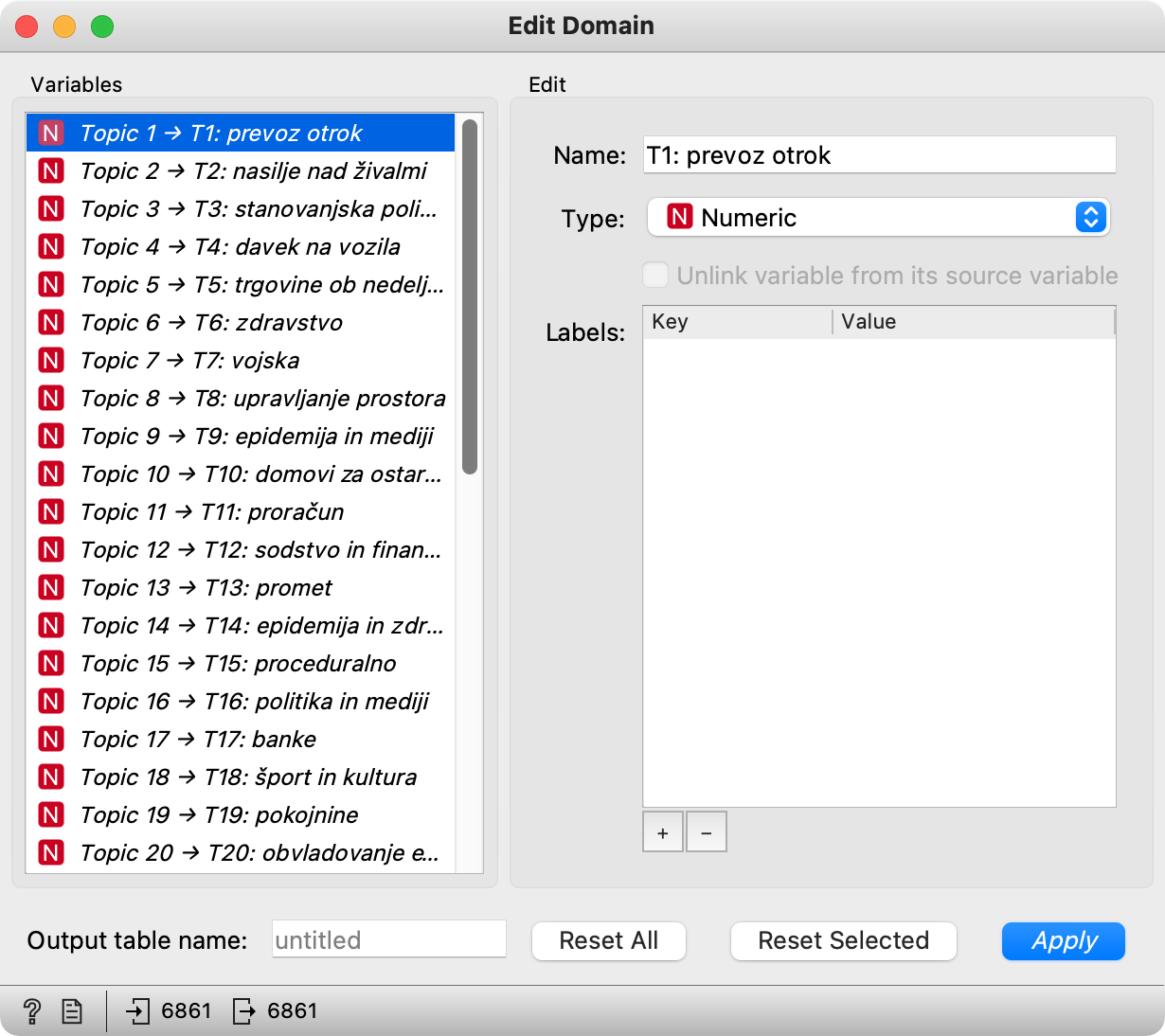Click the Output table name field
Image resolution: width=1165 pixels, height=1036 pixels.
388,939
